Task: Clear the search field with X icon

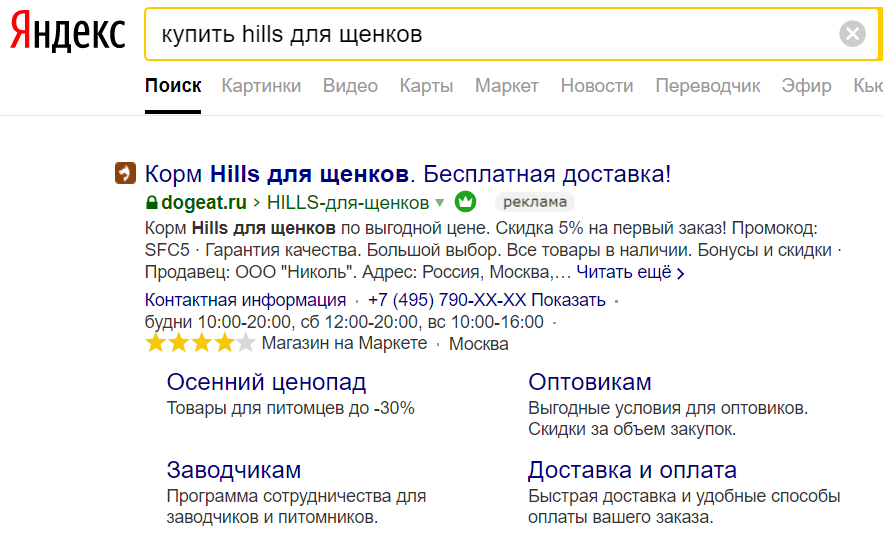Action: click(852, 34)
